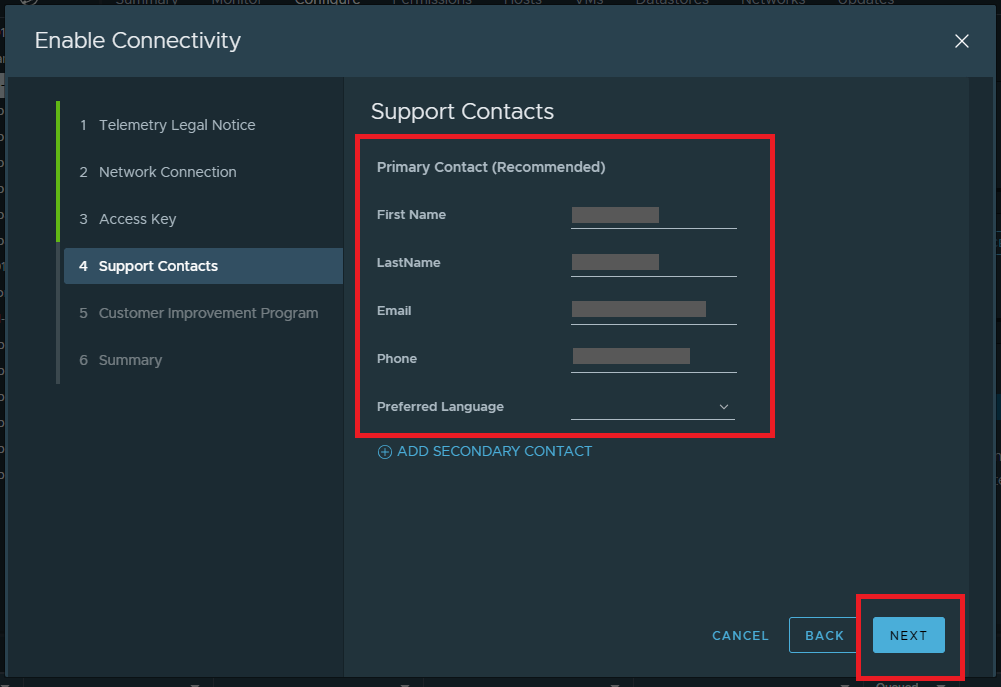Select the Network Connection step
The height and width of the screenshot is (687, 1001).
click(168, 172)
